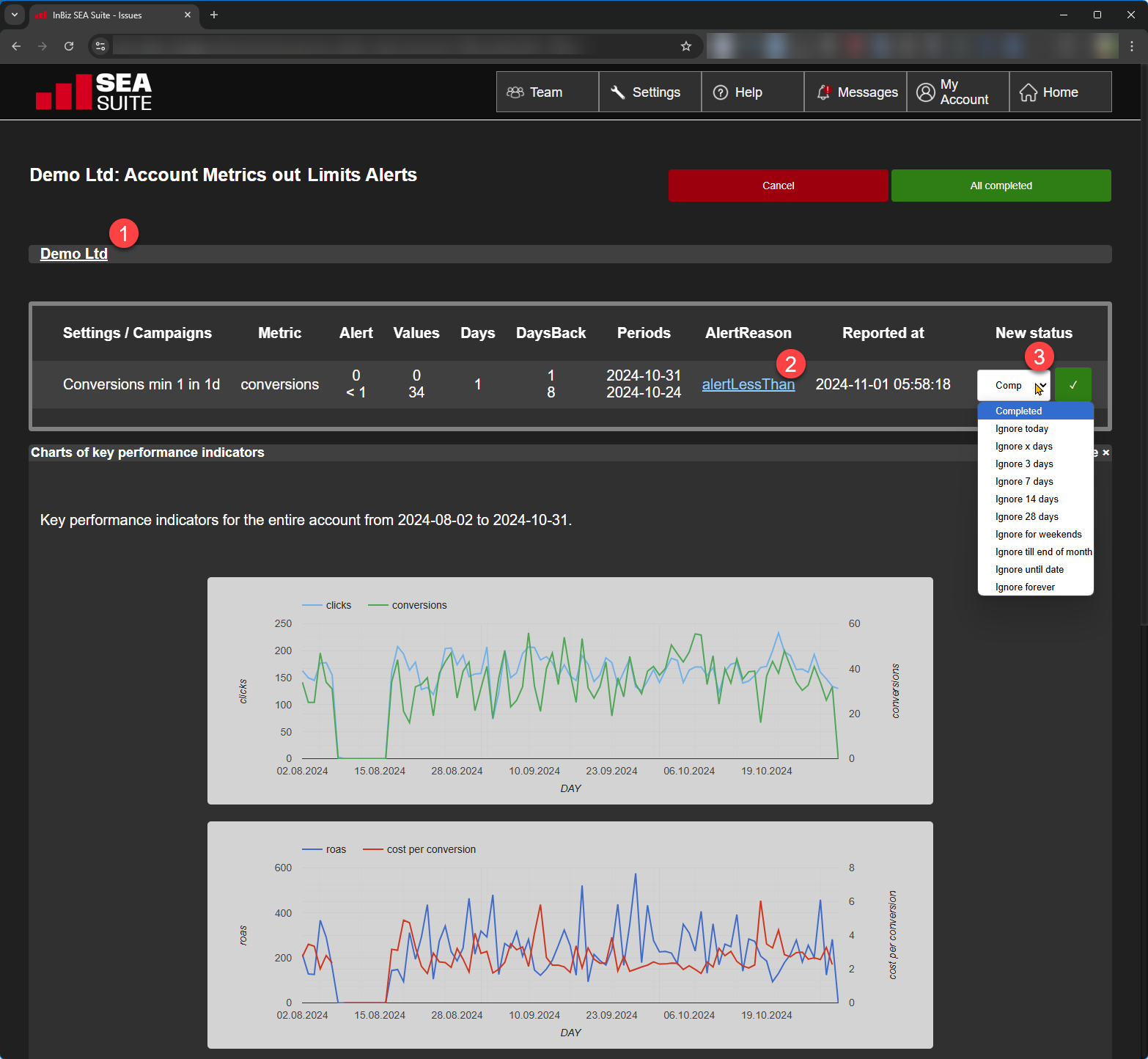The image size is (1148, 1059).
Task: Close the key performance charts panel
Action: 1105,452
